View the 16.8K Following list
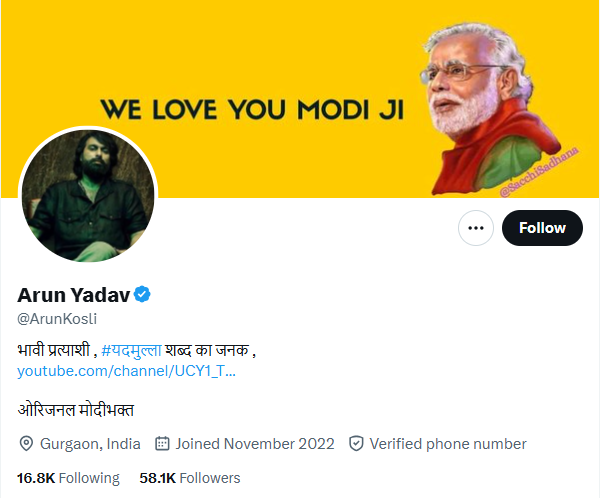This screenshot has height=498, width=602. 68,478
